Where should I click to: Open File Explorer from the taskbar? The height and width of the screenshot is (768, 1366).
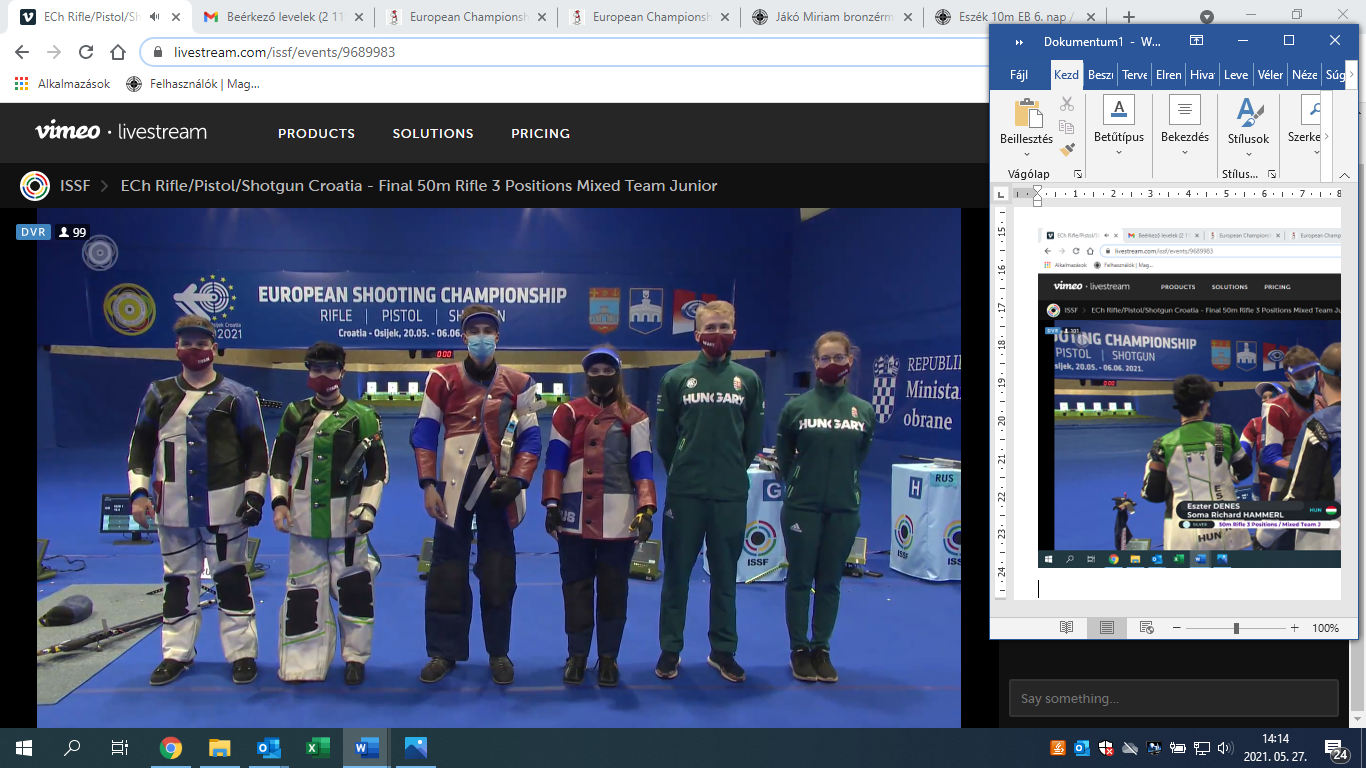click(x=219, y=748)
